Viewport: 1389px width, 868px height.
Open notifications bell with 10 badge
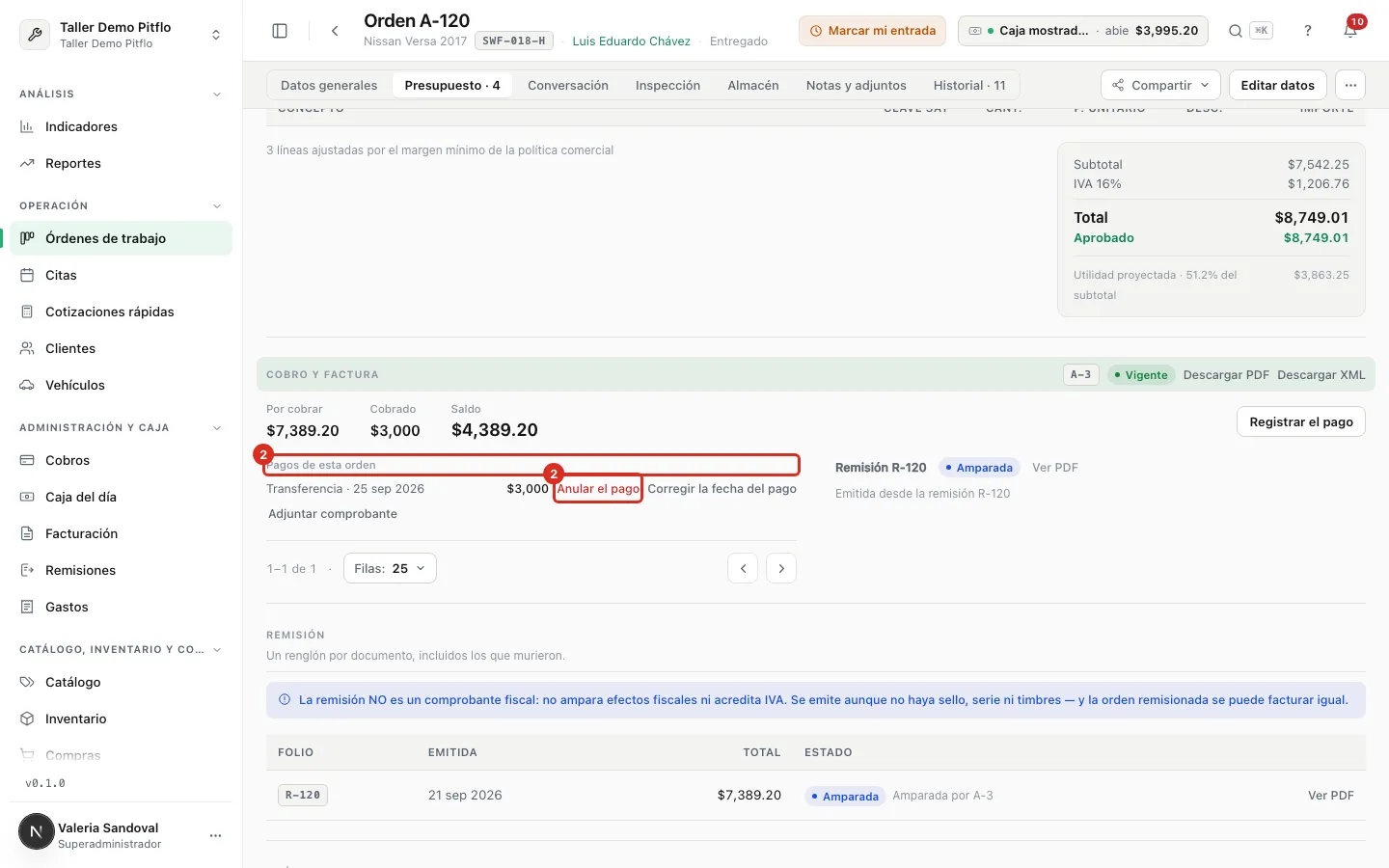1350,31
